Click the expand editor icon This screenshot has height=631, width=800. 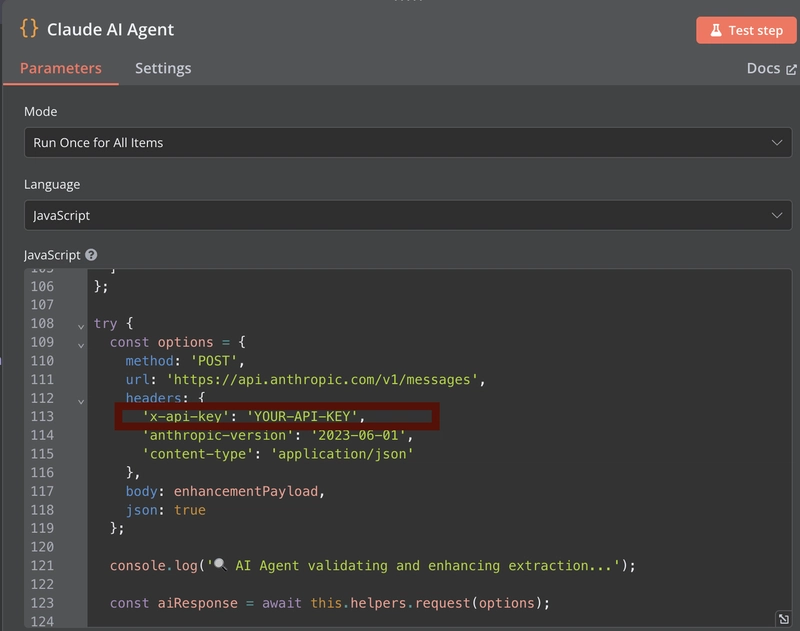click(784, 618)
